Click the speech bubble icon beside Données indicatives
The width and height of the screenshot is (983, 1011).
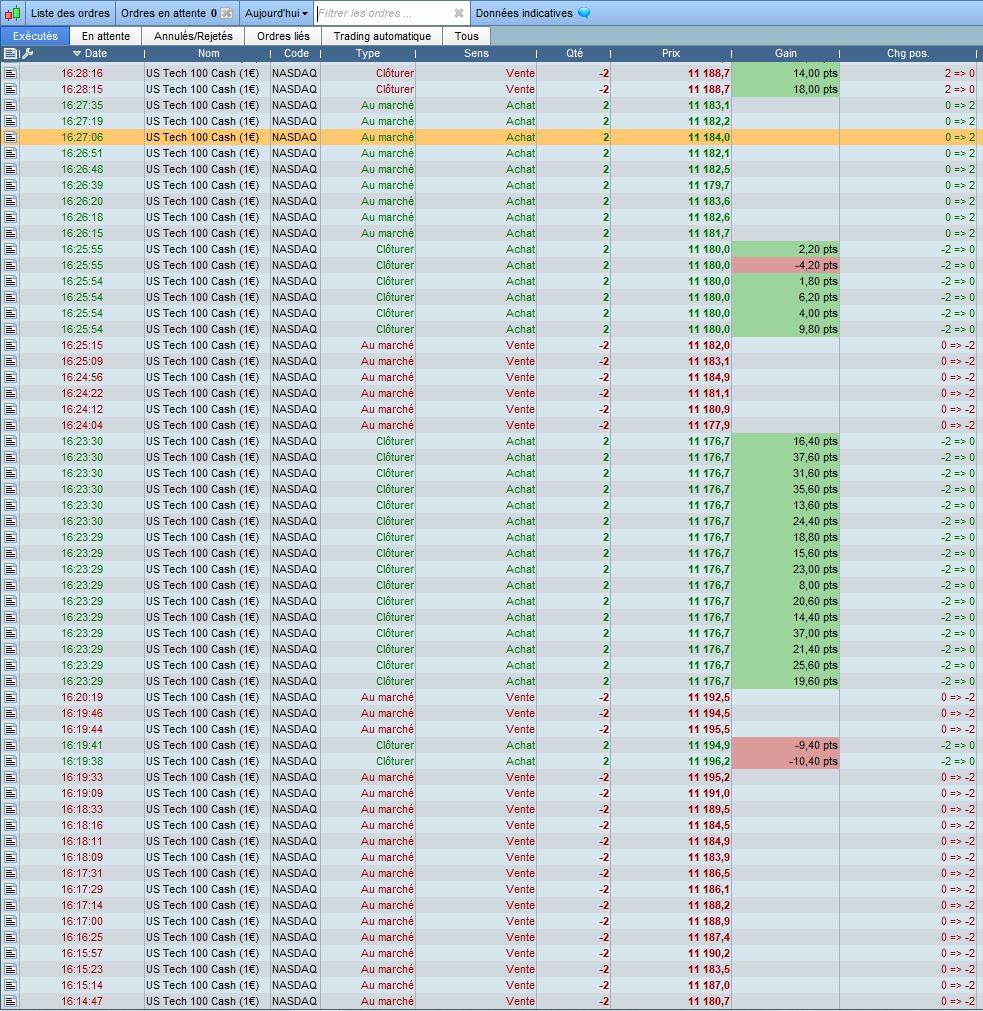pyautogui.click(x=584, y=13)
